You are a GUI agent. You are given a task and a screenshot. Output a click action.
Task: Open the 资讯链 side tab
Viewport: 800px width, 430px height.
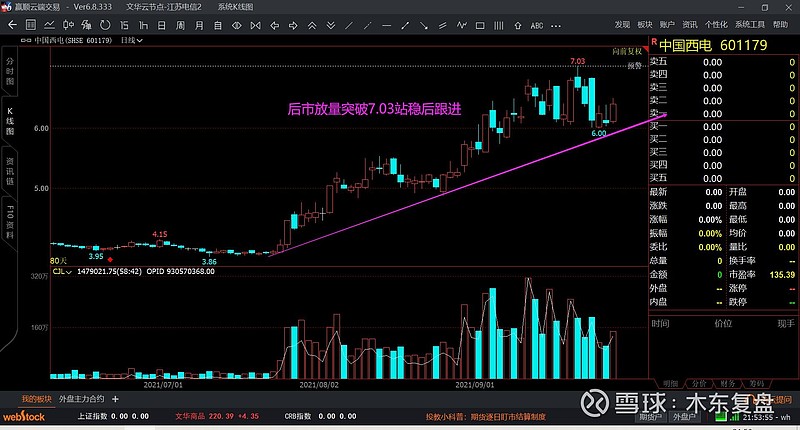coord(10,171)
